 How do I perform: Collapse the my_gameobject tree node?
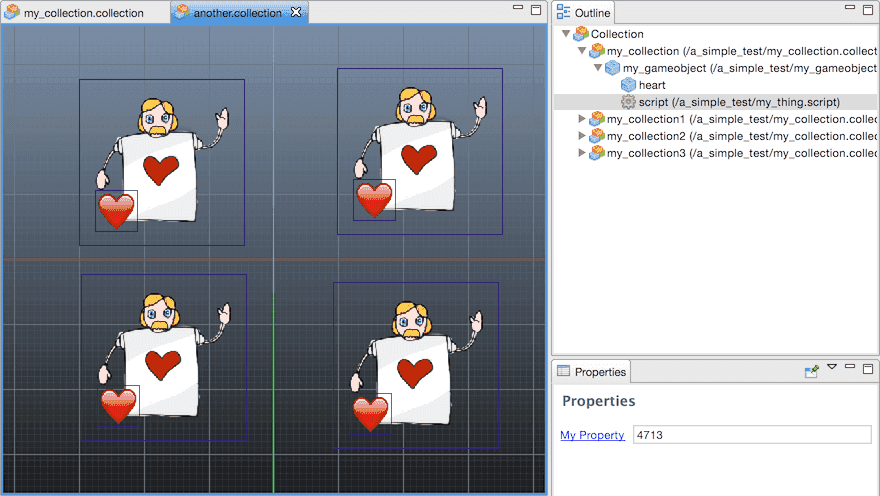[x=598, y=68]
